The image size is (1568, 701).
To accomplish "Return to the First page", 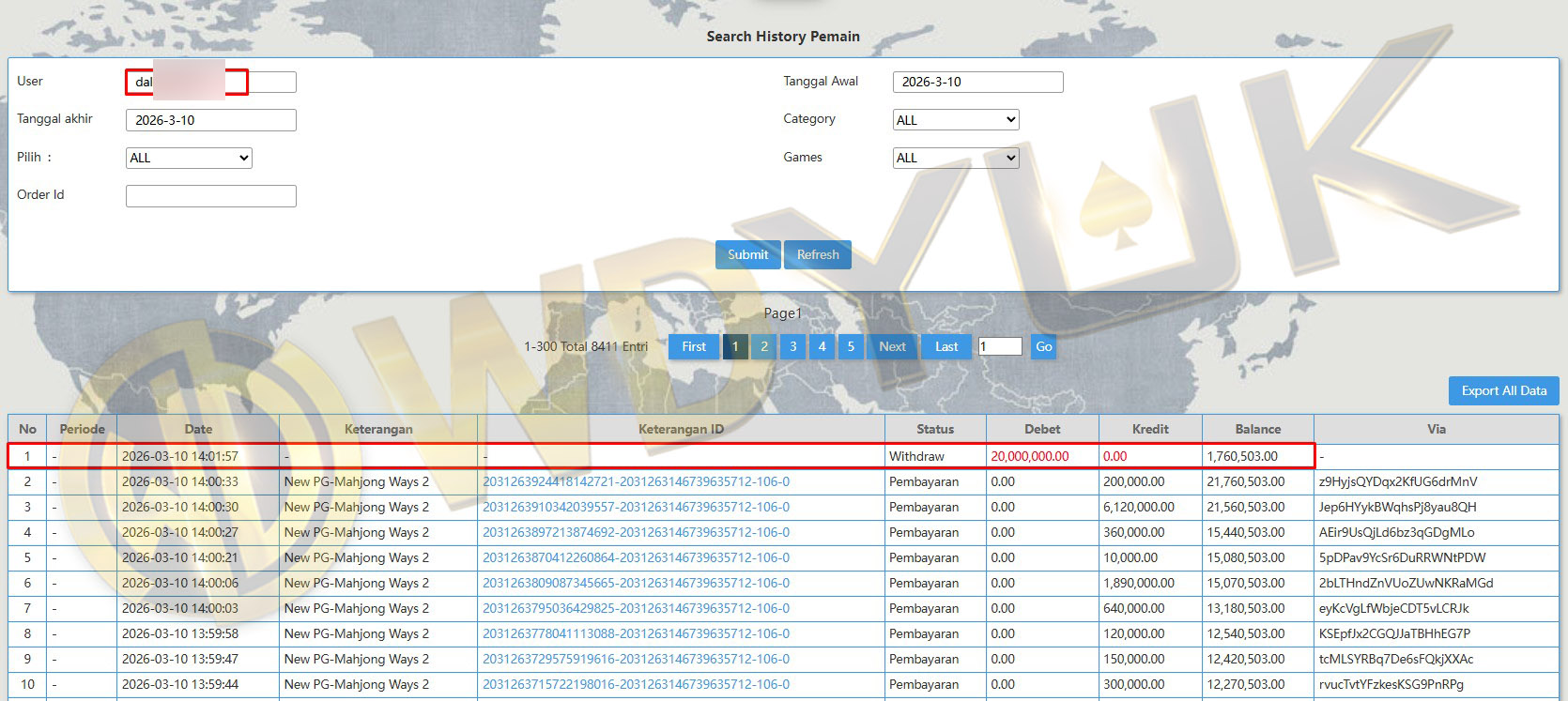I will coord(694,346).
